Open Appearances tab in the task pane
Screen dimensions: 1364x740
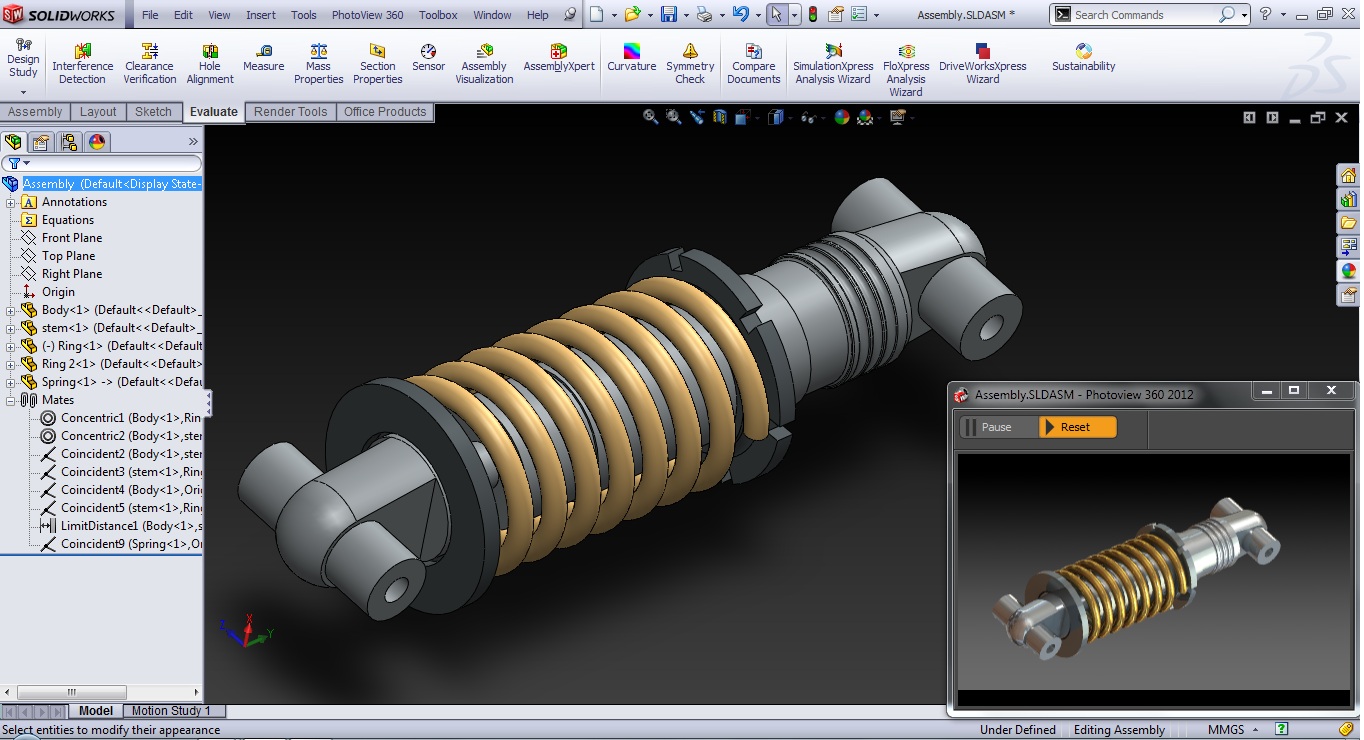[1349, 271]
